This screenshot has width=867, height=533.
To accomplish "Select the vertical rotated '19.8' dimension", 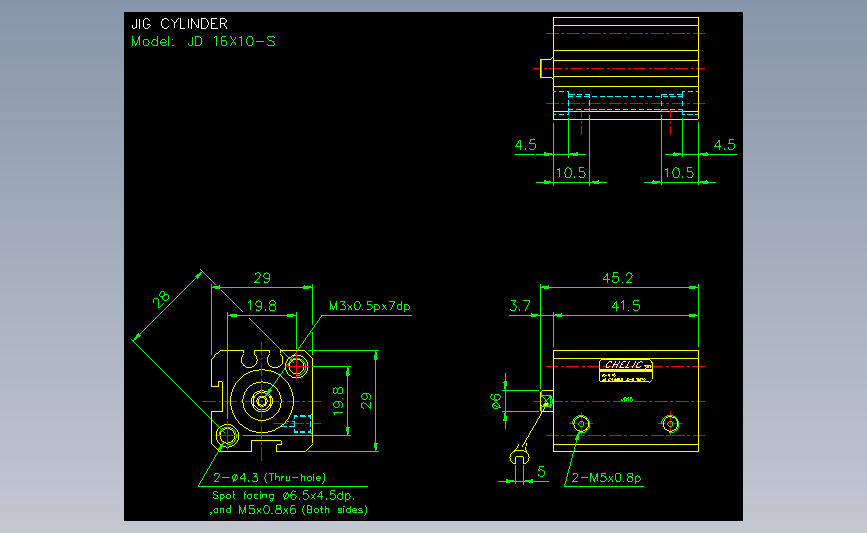I will 338,401.
